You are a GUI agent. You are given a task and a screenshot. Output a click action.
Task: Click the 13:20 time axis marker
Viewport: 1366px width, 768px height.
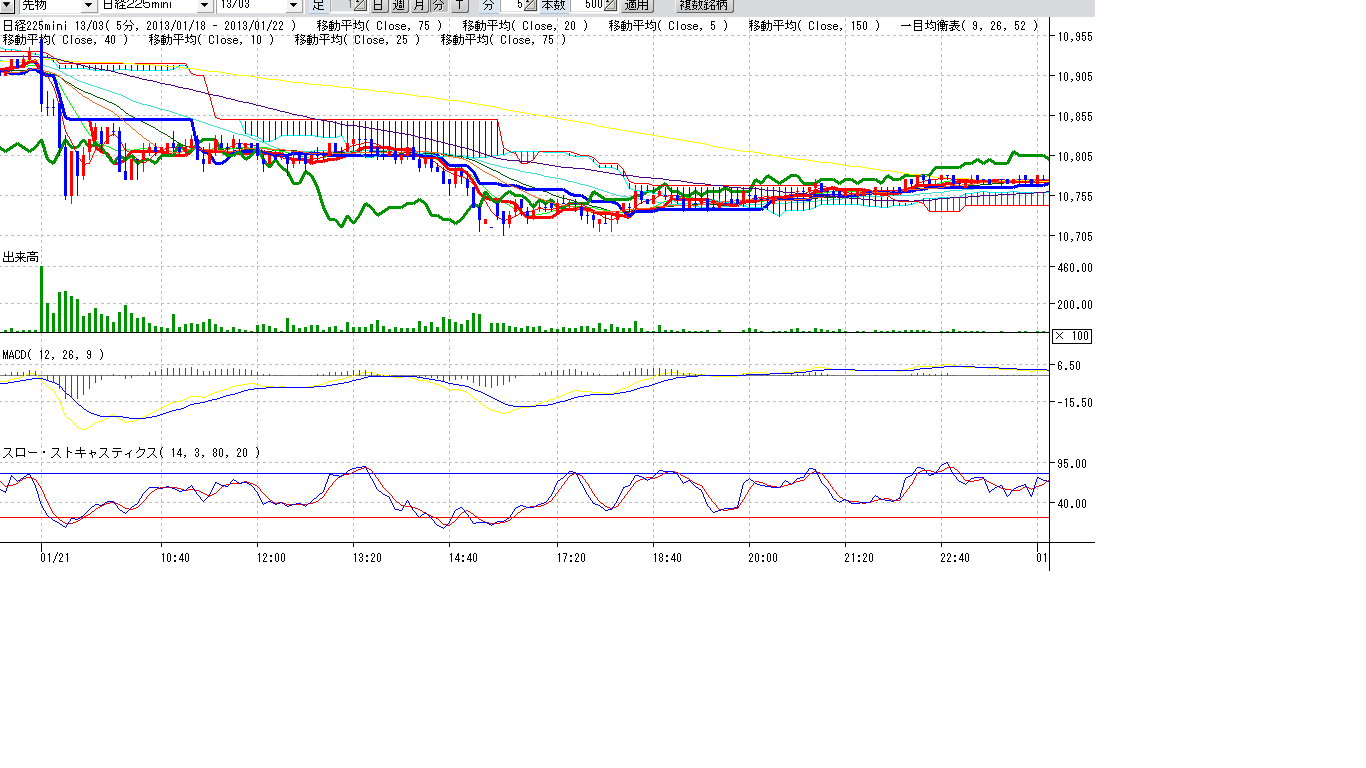click(367, 557)
